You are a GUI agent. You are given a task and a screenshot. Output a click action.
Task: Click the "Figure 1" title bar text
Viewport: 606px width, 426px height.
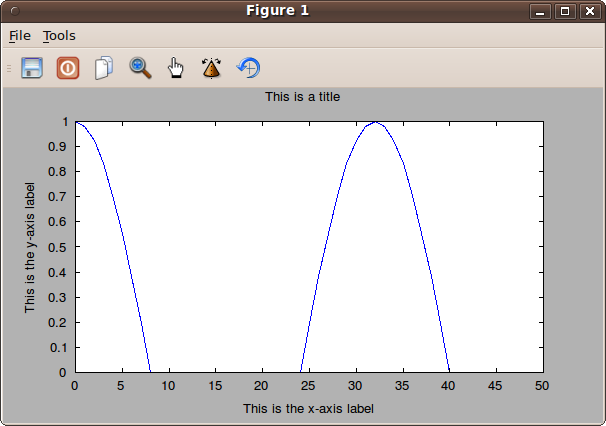pyautogui.click(x=277, y=10)
